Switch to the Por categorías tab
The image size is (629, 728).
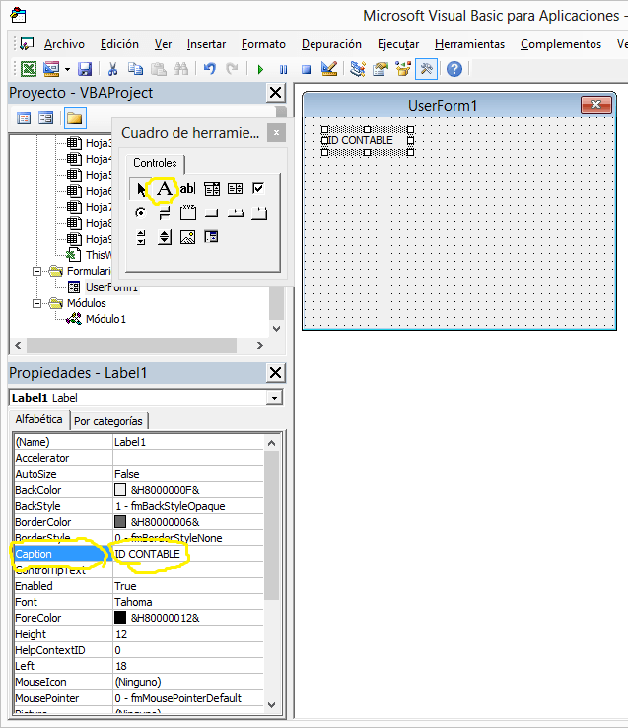click(110, 421)
